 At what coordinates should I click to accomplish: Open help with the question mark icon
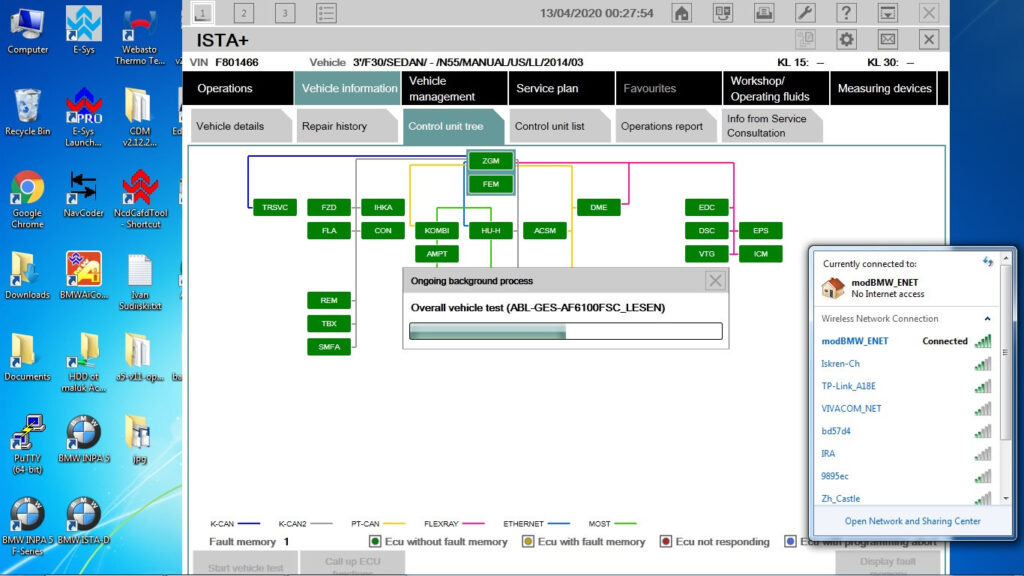[846, 13]
